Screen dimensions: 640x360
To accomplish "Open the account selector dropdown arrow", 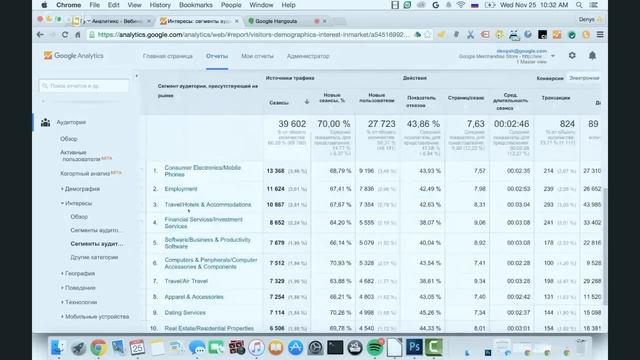I will pos(553,56).
